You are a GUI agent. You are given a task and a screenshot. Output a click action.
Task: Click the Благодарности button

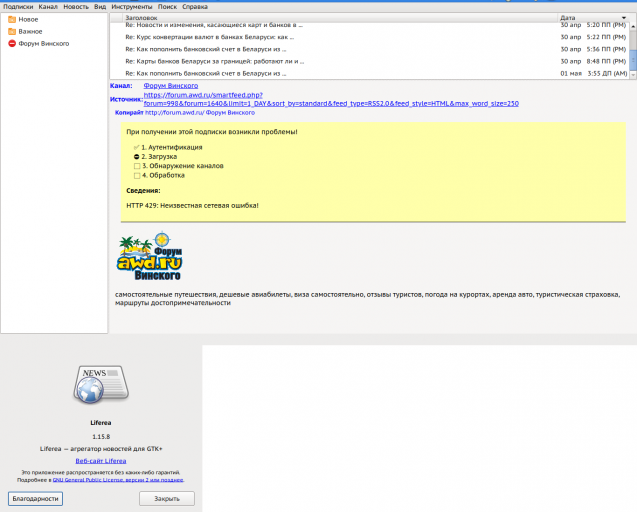35,499
